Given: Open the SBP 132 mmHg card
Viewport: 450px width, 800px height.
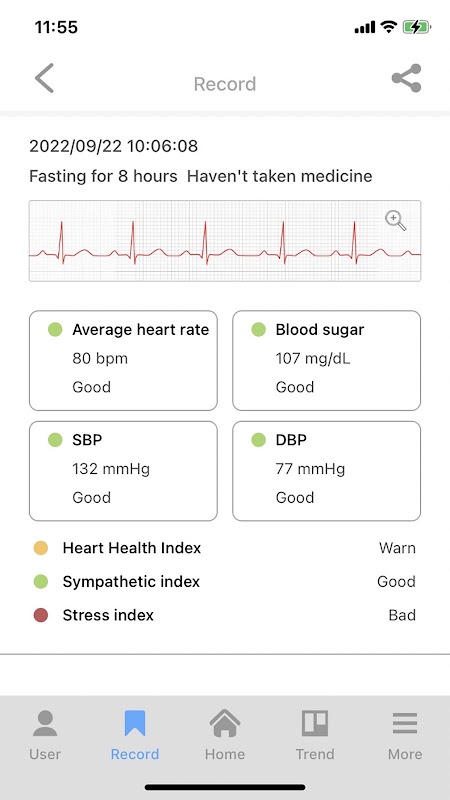Looking at the screenshot, I should click(x=123, y=471).
